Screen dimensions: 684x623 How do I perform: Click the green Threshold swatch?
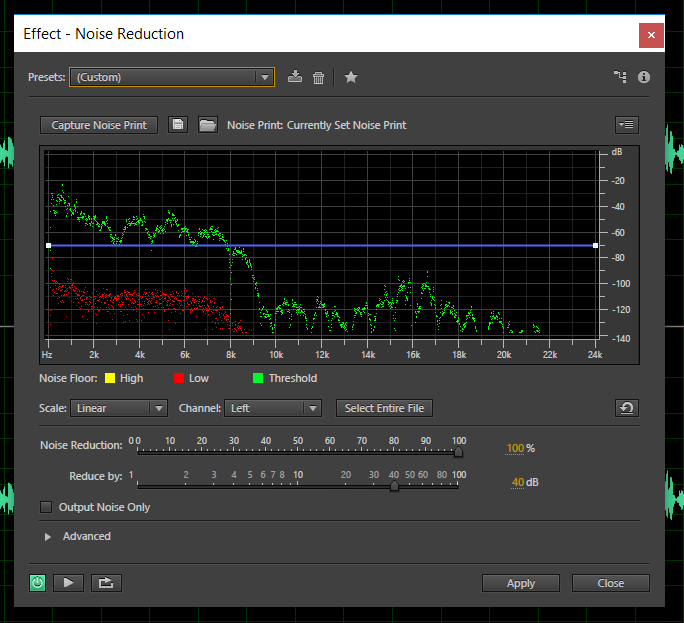[x=258, y=378]
